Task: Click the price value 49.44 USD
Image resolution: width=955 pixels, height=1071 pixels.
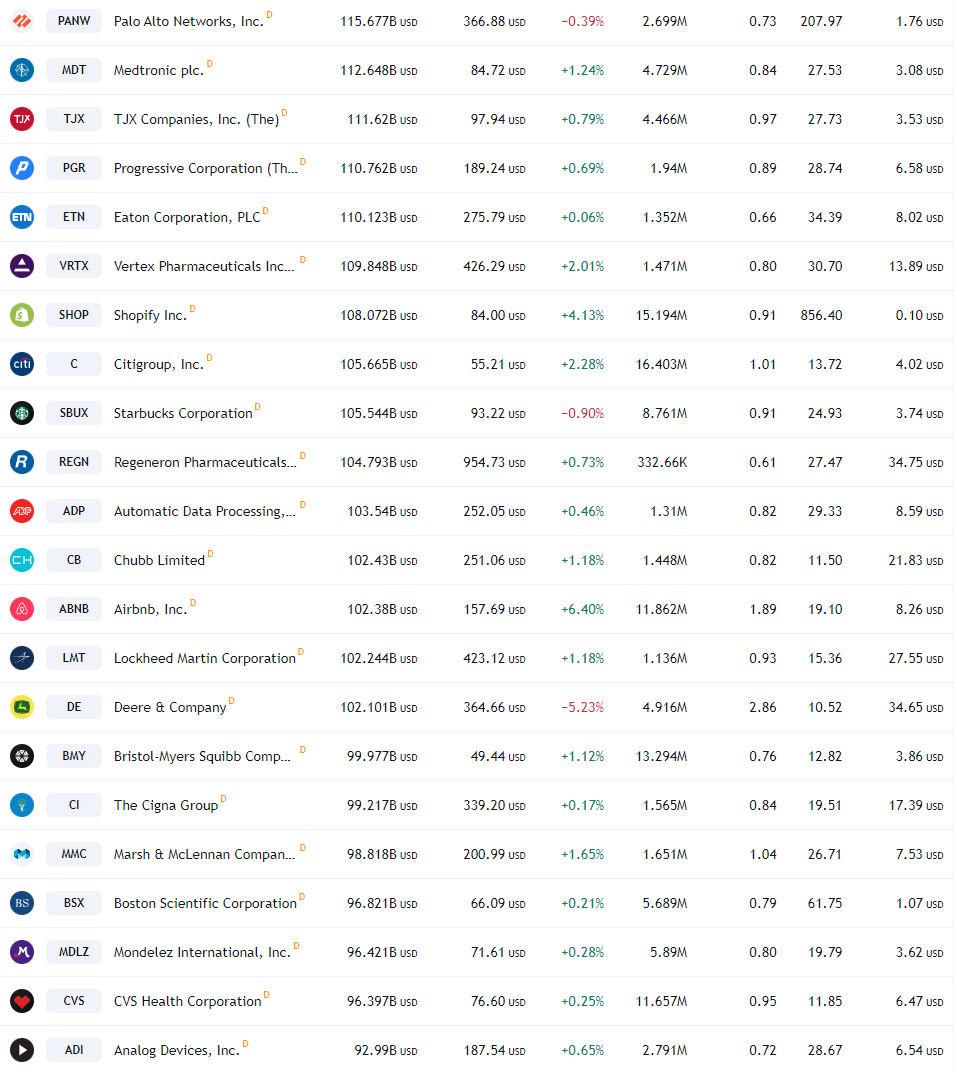Action: pyautogui.click(x=498, y=756)
